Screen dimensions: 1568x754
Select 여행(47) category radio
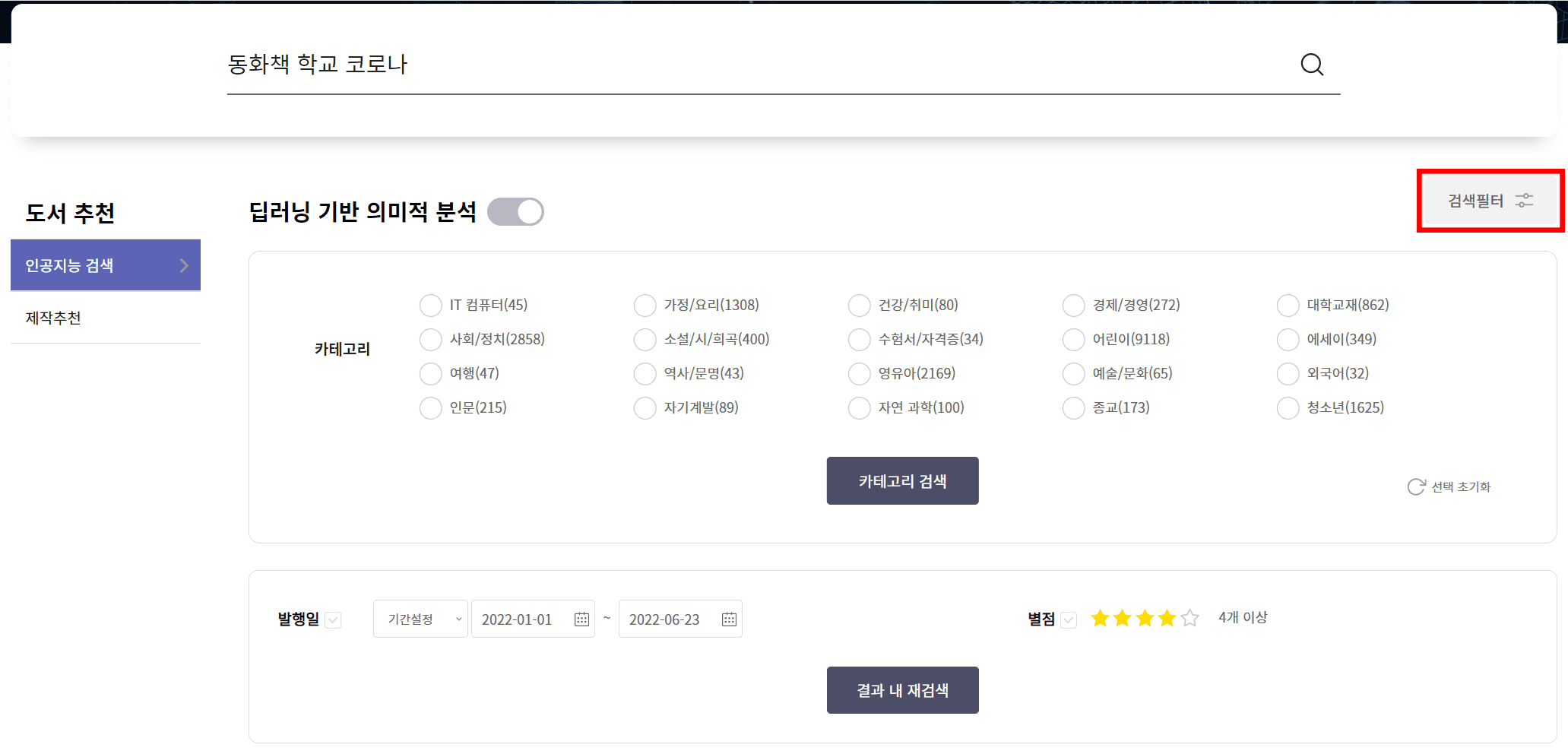pos(431,374)
